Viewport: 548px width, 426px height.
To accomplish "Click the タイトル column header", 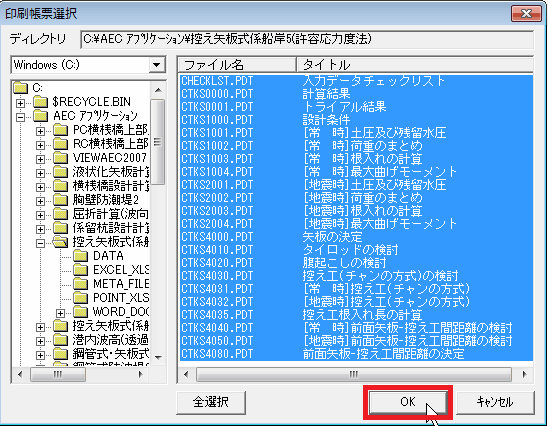I will (x=415, y=65).
